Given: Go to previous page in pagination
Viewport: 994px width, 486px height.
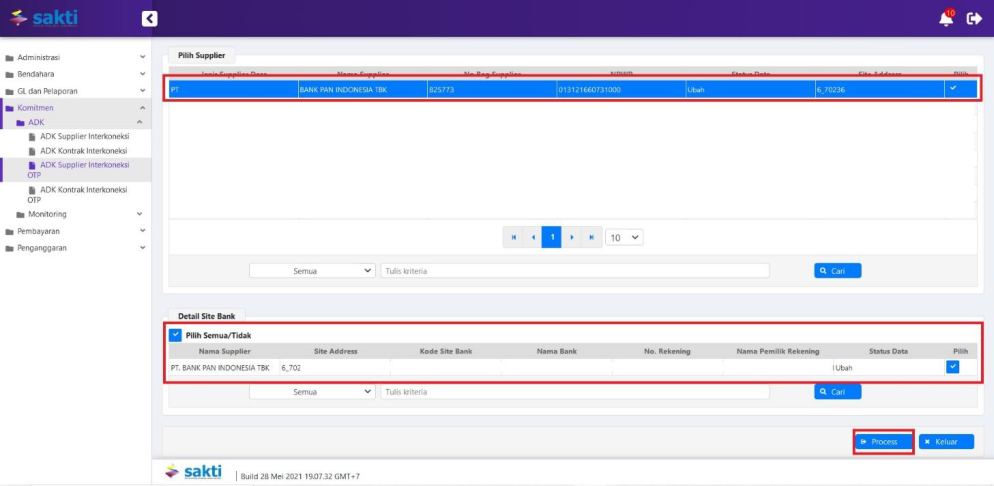Looking at the screenshot, I should (533, 237).
